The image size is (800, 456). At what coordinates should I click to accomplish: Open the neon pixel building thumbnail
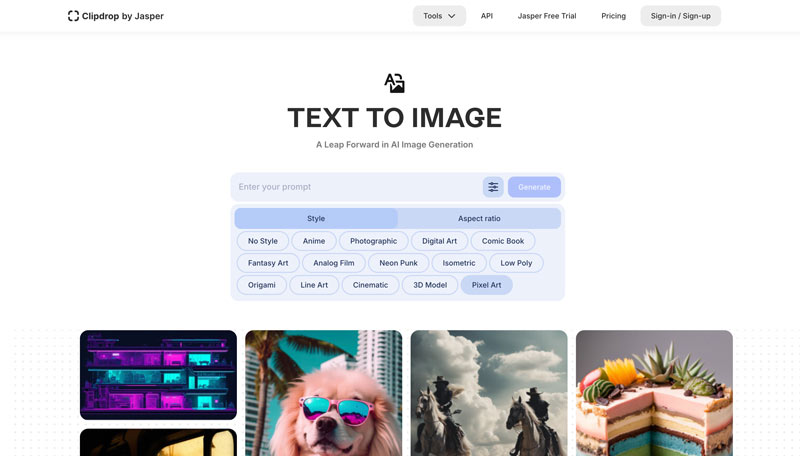click(158, 375)
